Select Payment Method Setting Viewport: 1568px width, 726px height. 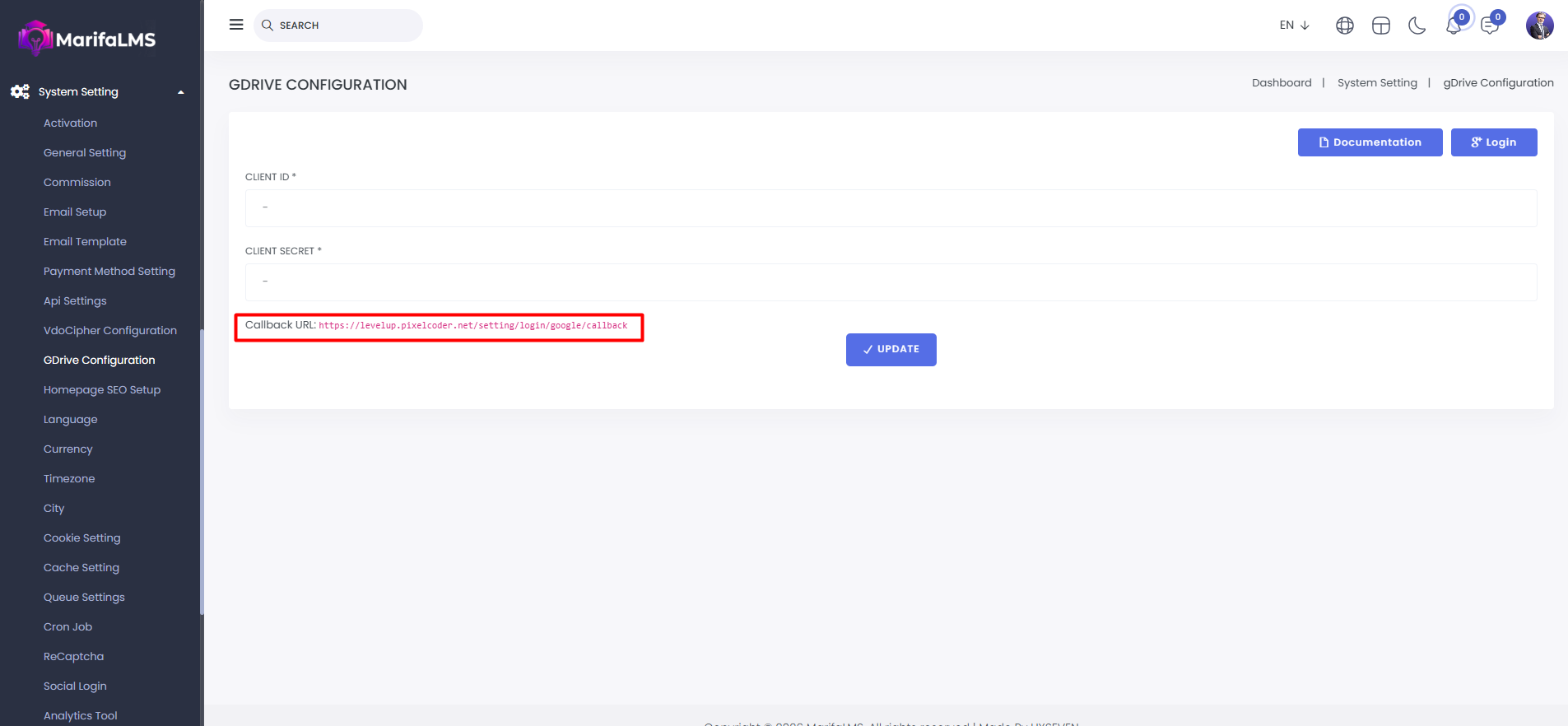(x=109, y=271)
